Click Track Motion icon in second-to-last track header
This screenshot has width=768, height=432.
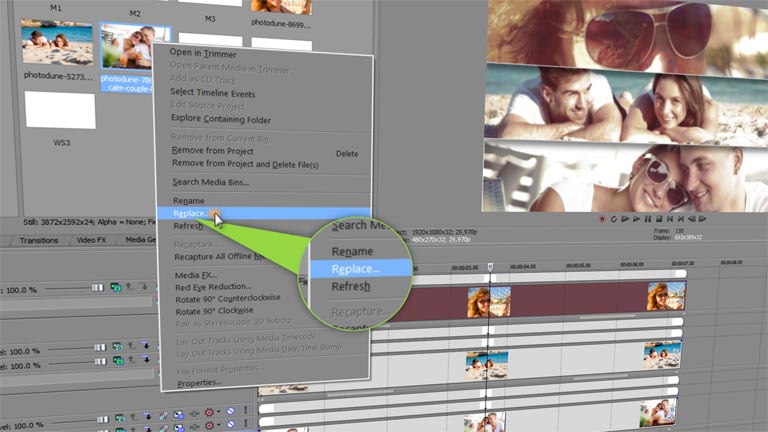click(x=178, y=415)
